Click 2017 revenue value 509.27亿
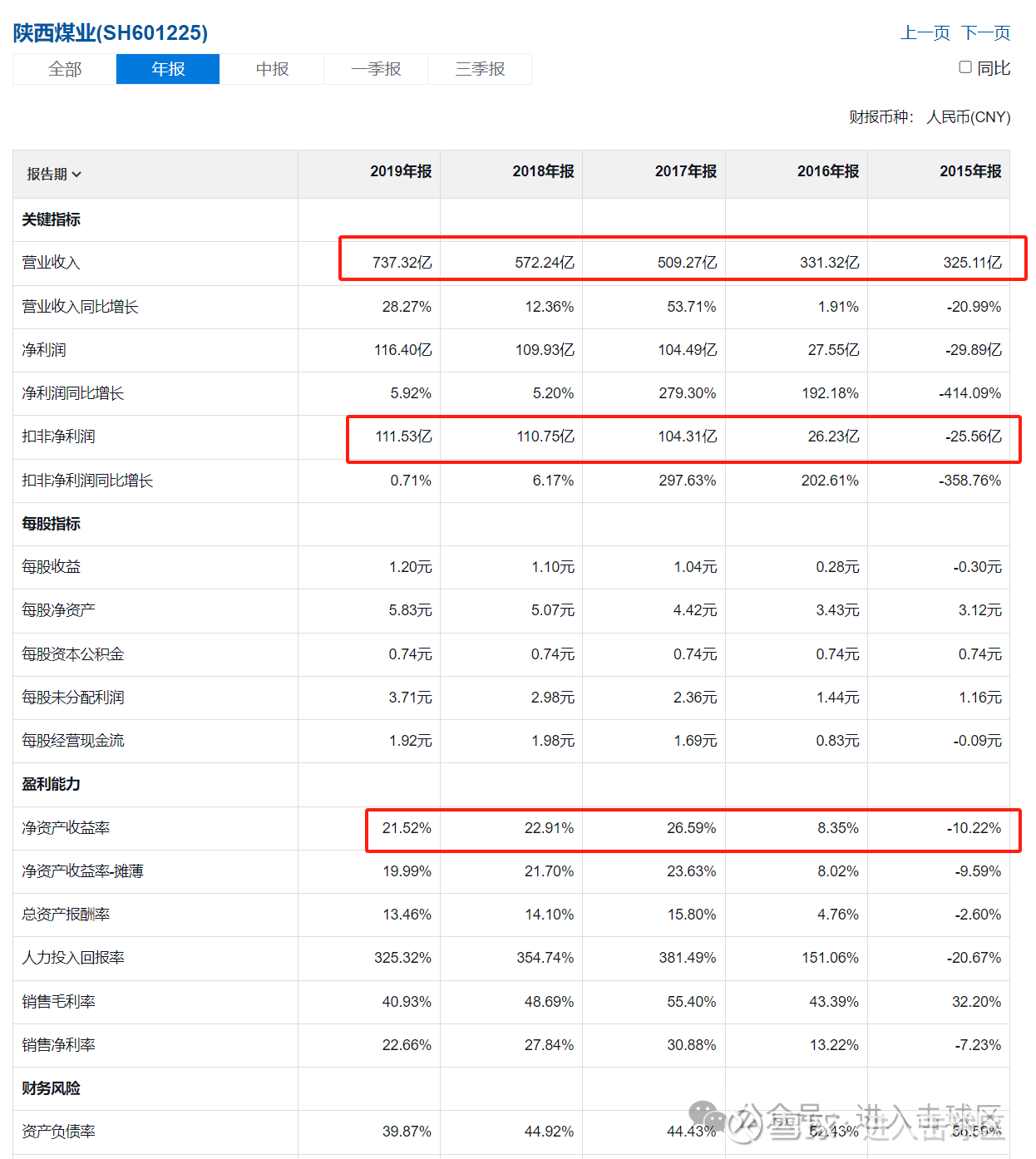The width and height of the screenshot is (1036, 1159). click(x=688, y=263)
